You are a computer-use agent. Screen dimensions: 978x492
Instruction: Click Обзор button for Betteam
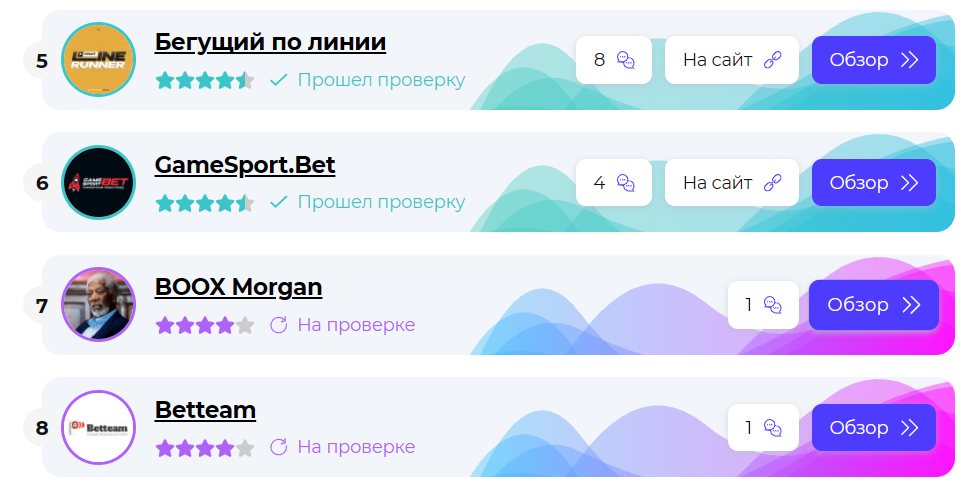tap(874, 428)
